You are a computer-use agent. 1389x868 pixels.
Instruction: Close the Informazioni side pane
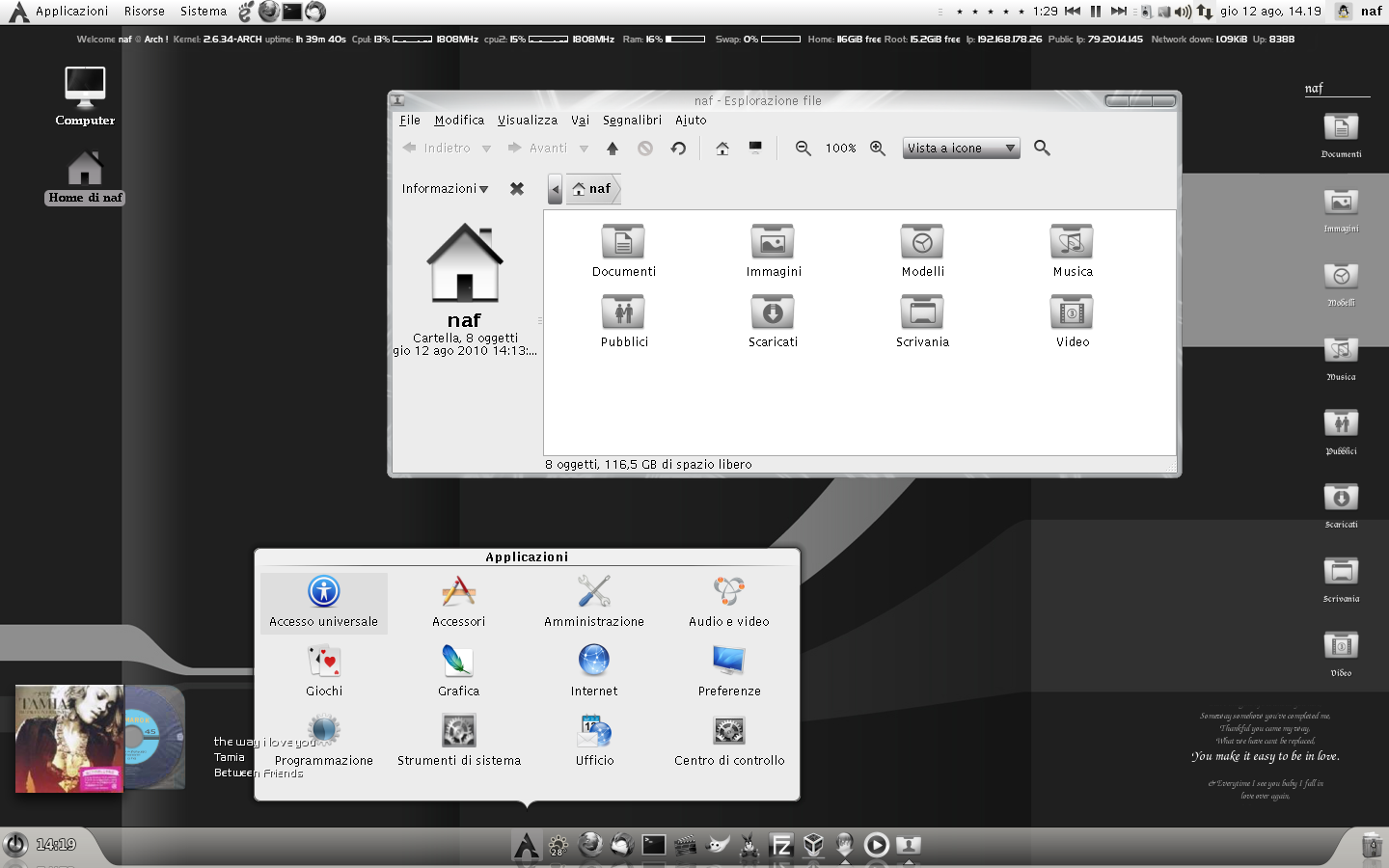[x=517, y=188]
